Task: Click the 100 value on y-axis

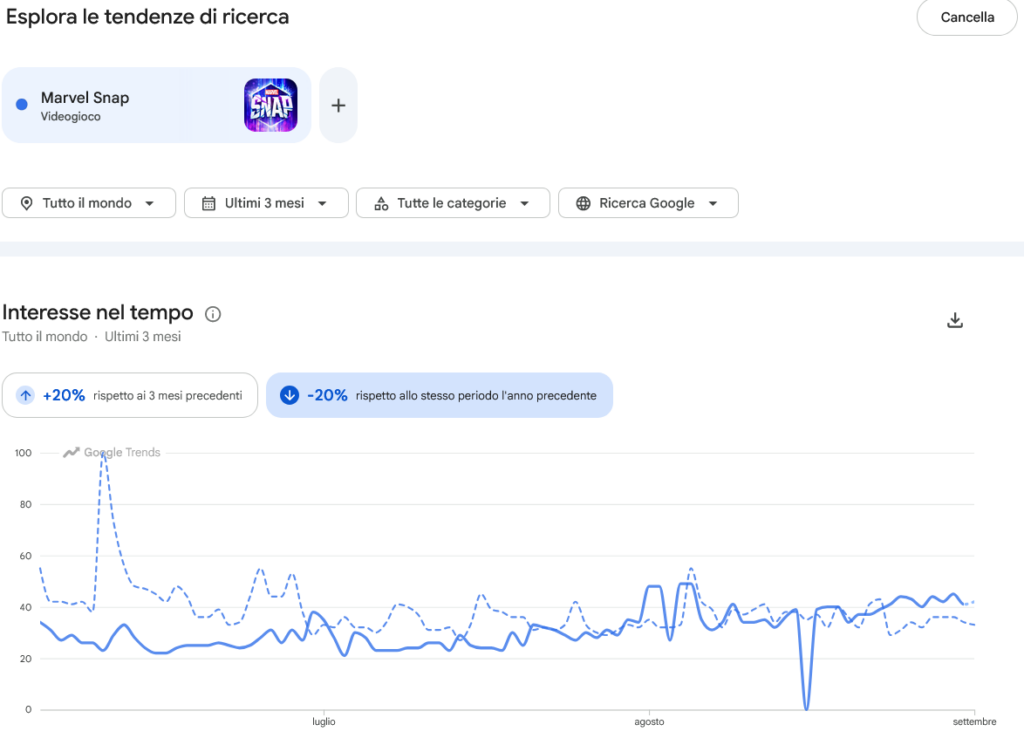Action: (23, 452)
